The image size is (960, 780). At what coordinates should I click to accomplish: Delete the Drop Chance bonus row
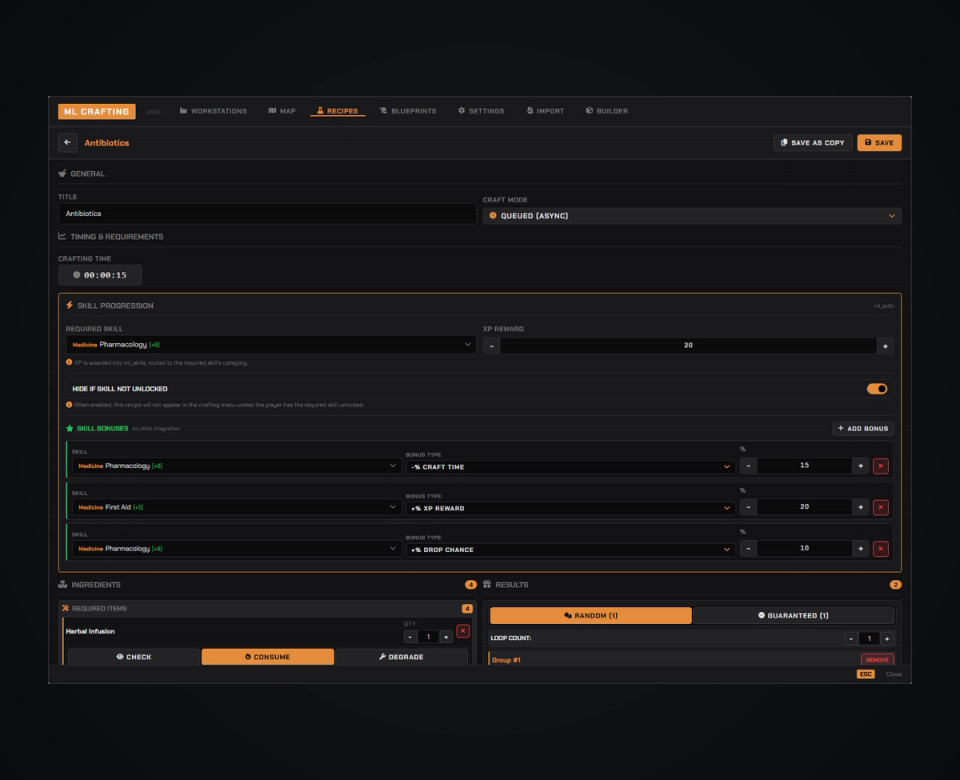880,549
